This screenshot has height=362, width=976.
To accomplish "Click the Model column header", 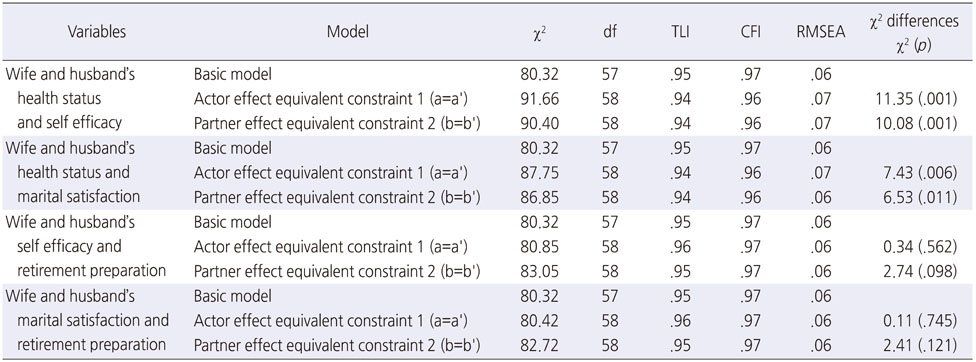I will 348,32.
